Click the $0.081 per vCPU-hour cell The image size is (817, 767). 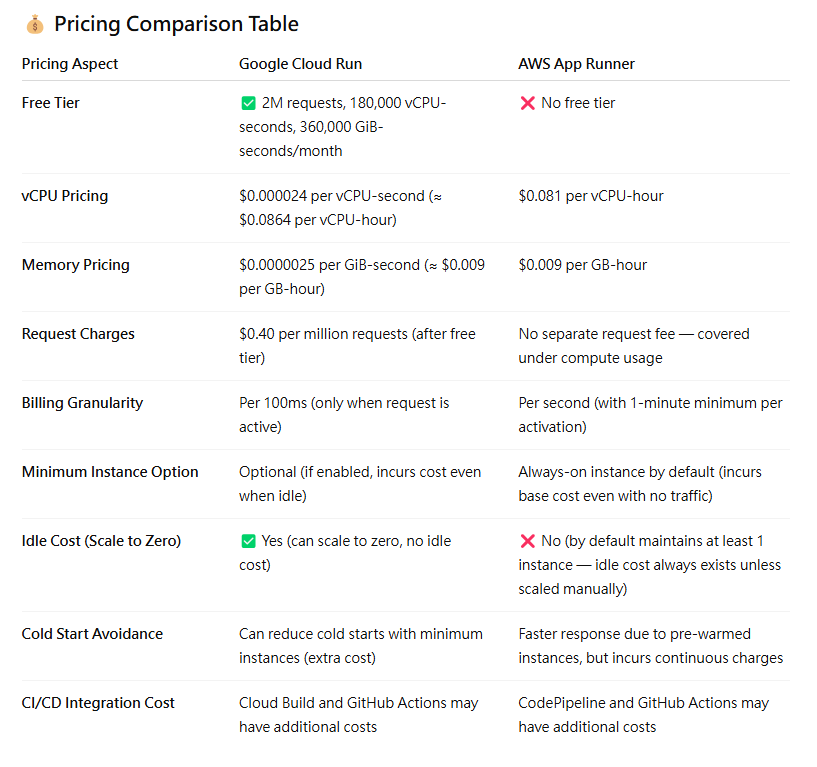click(591, 196)
